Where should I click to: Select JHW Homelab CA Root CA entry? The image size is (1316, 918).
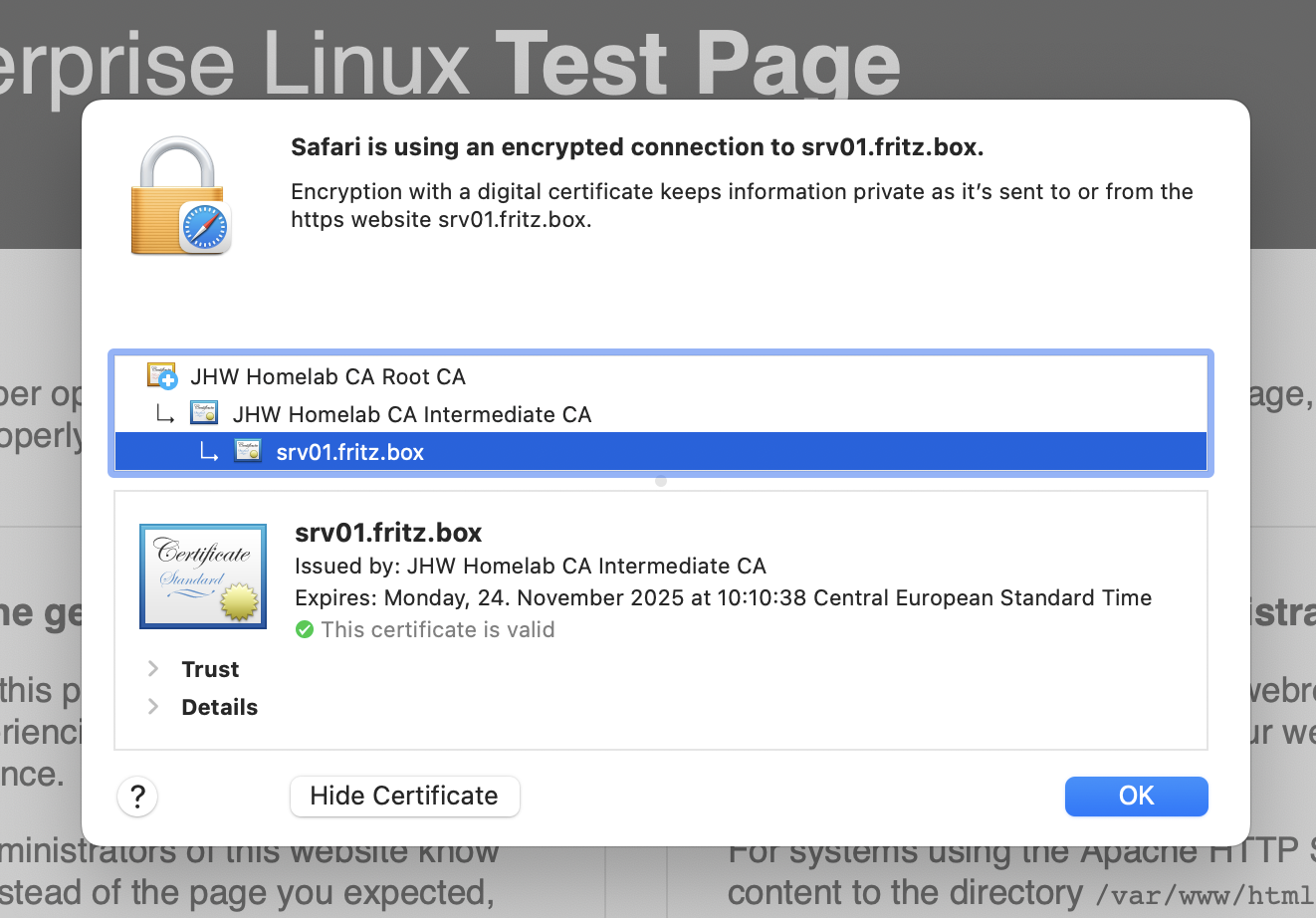pyautogui.click(x=328, y=376)
